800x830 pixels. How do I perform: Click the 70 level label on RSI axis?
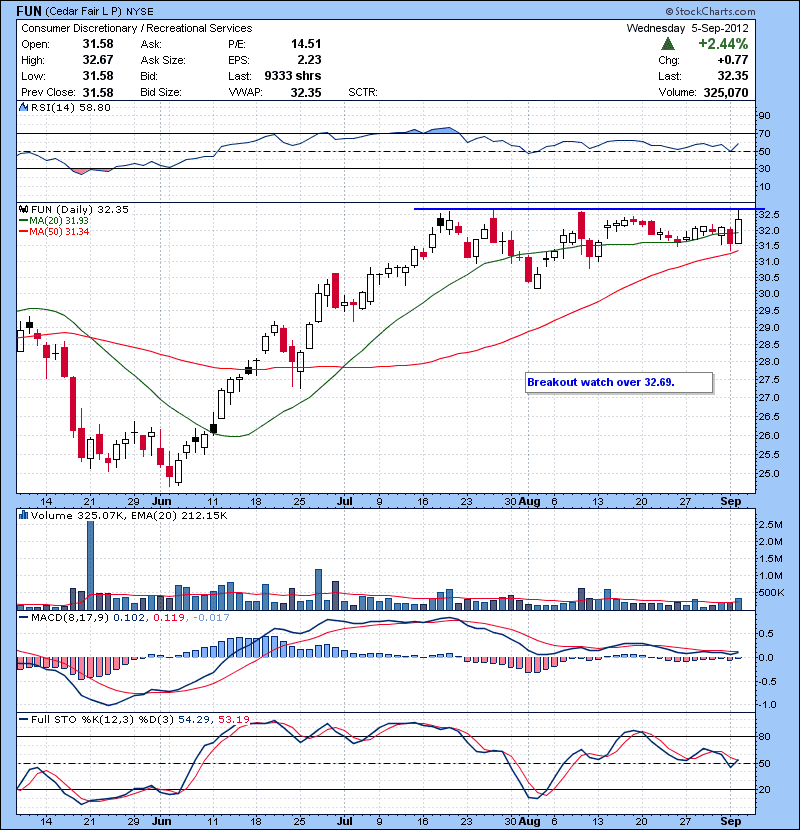[765, 133]
